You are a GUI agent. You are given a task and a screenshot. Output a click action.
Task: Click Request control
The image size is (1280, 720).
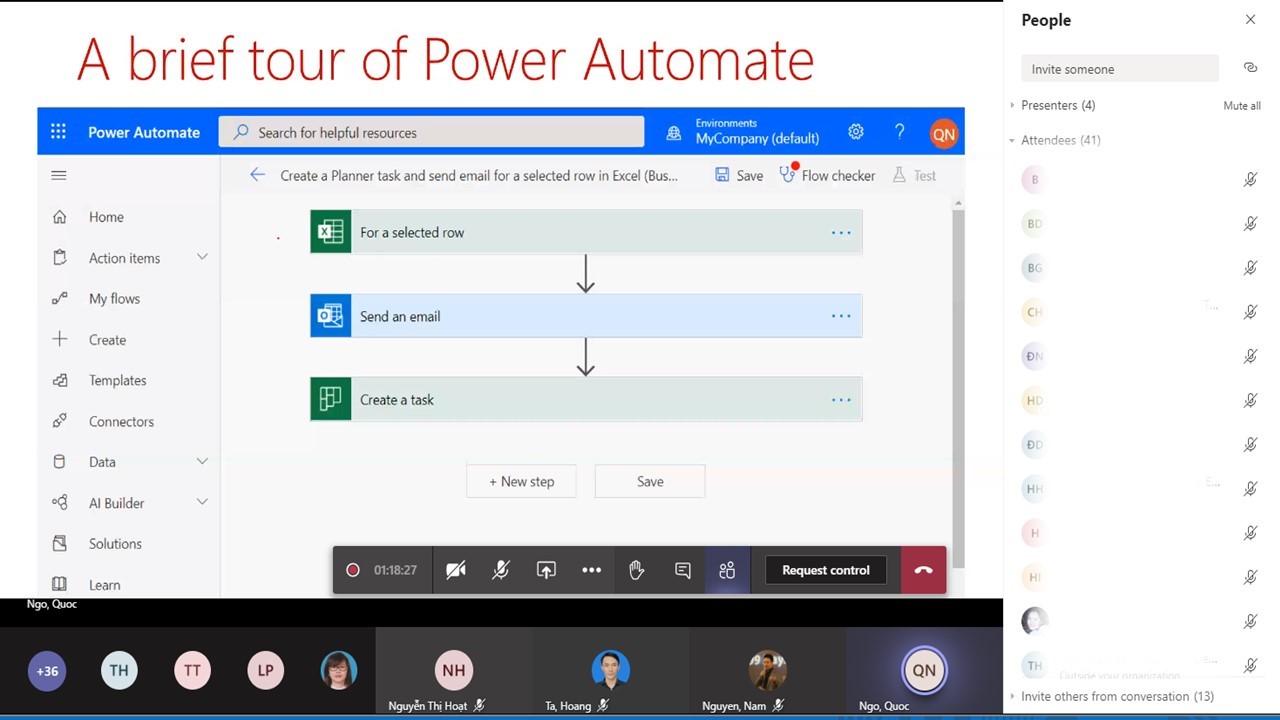[x=826, y=570]
